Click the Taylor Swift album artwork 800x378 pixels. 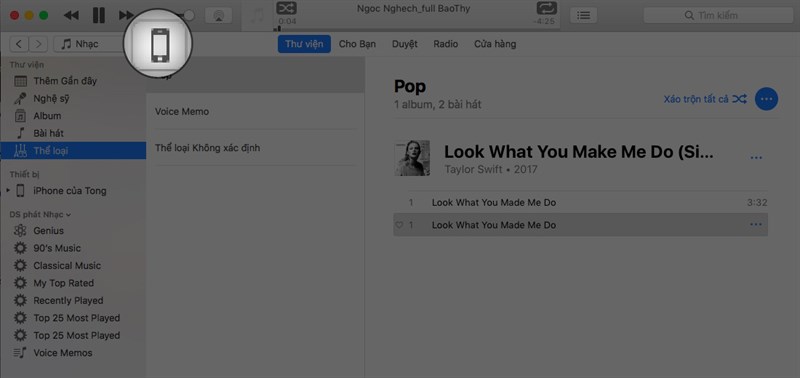point(412,158)
